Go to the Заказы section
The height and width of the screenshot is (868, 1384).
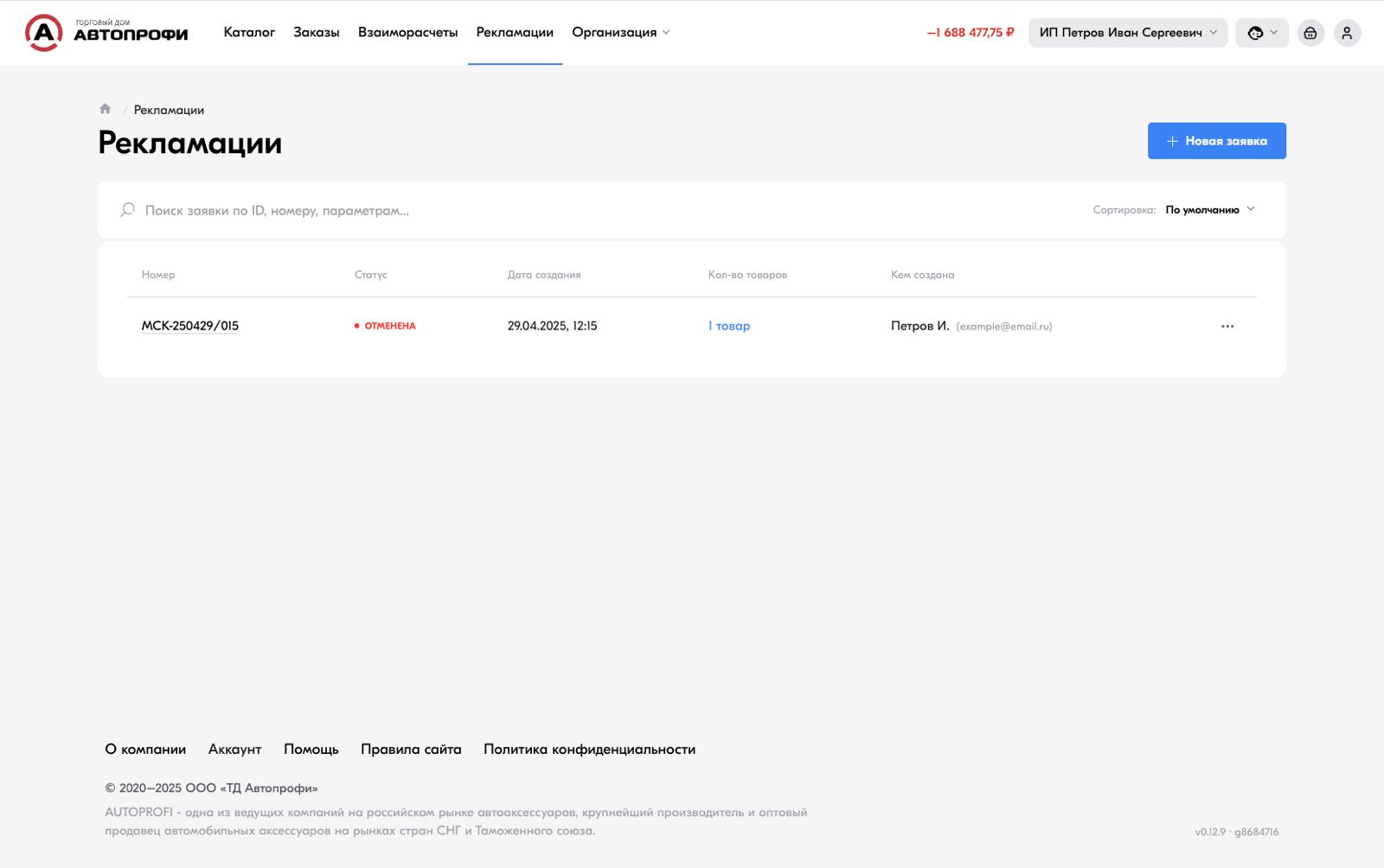coord(316,33)
